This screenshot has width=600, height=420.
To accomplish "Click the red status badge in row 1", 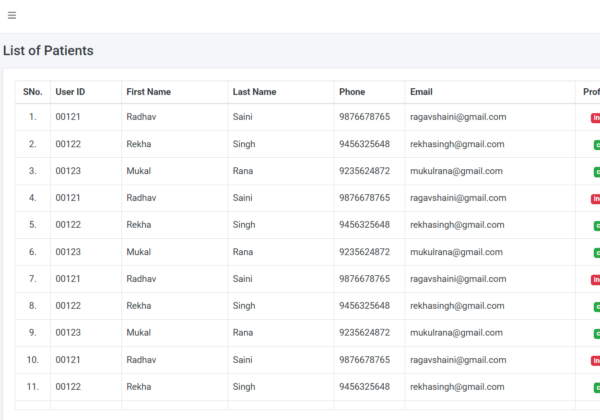I will pos(595,117).
